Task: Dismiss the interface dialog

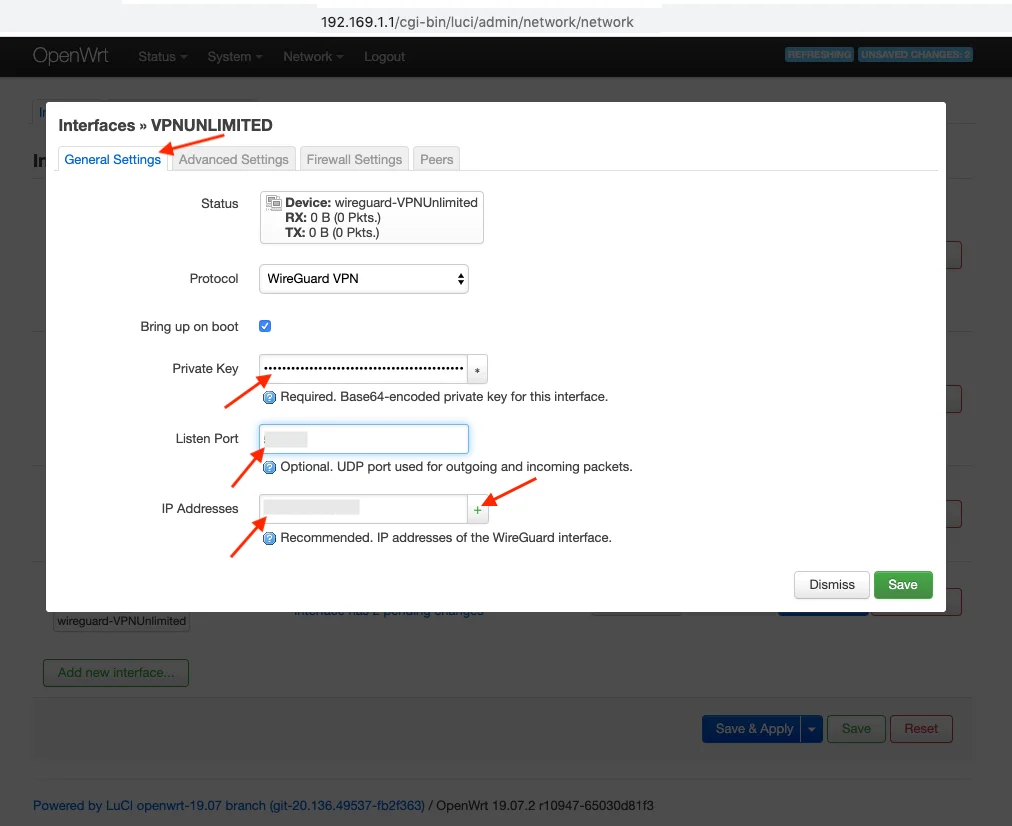Action: coord(832,585)
